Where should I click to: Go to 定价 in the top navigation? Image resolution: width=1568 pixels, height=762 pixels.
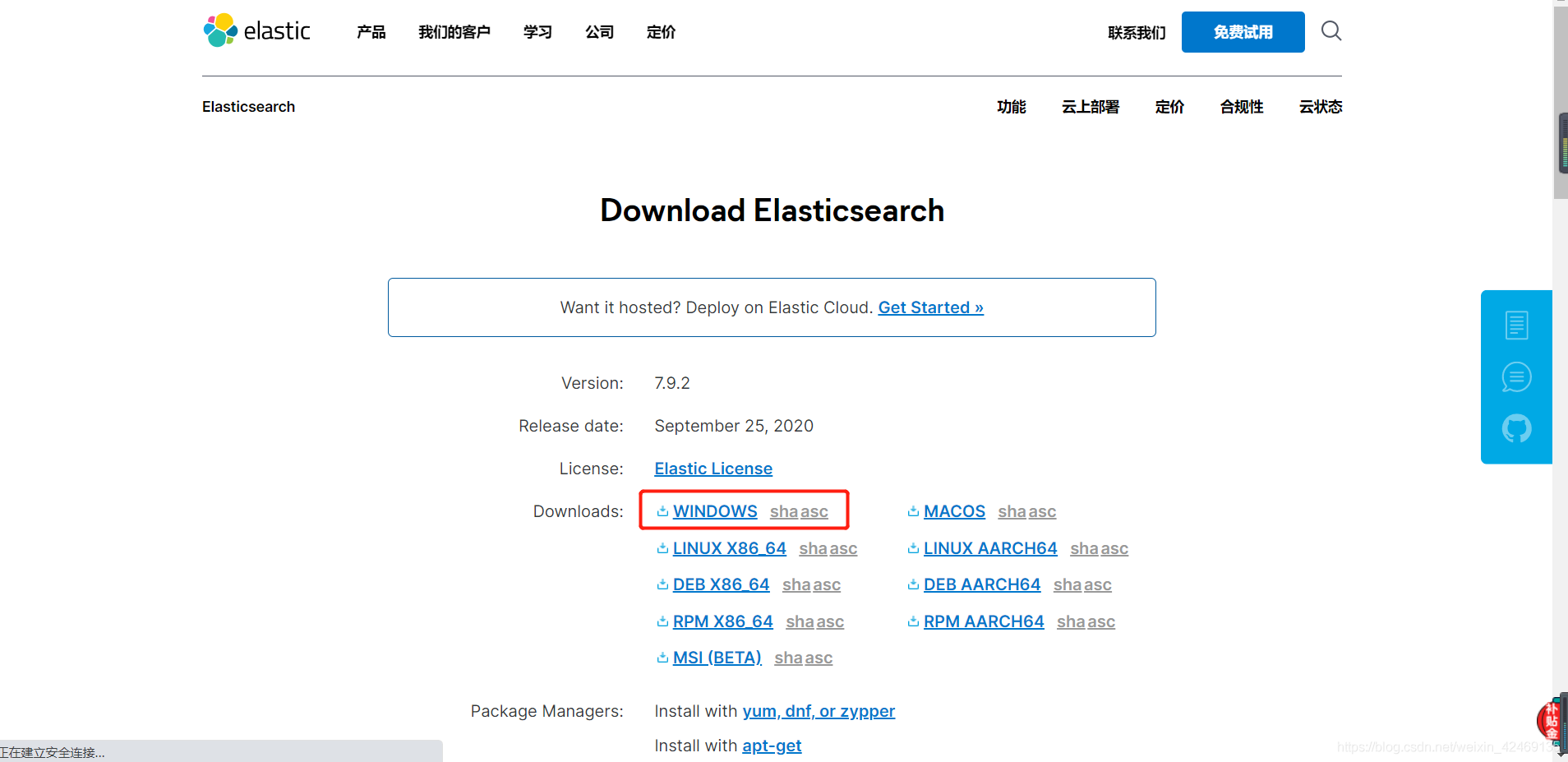pos(662,32)
